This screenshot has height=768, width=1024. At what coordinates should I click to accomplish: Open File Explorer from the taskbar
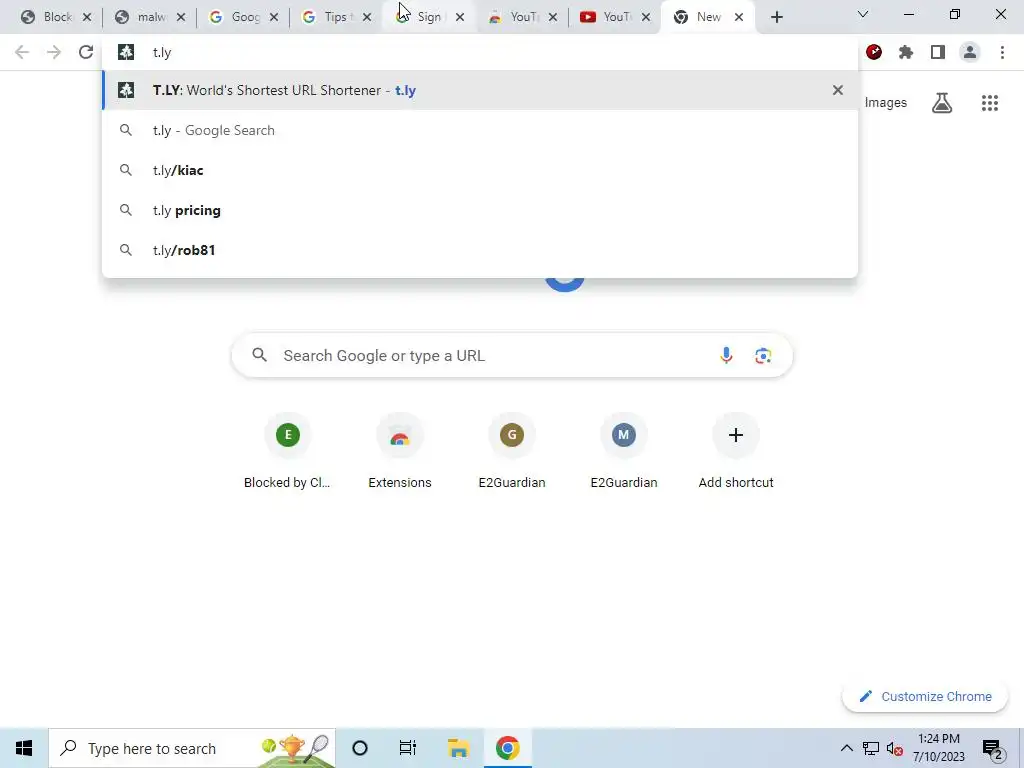click(x=458, y=748)
